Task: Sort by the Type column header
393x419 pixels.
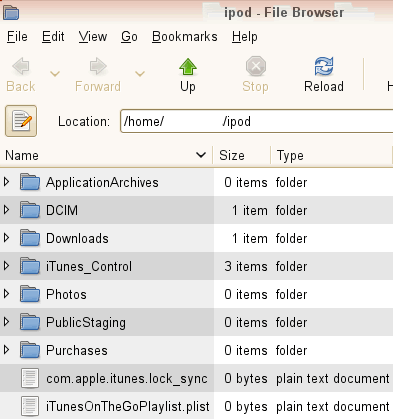Action: [x=331, y=155]
